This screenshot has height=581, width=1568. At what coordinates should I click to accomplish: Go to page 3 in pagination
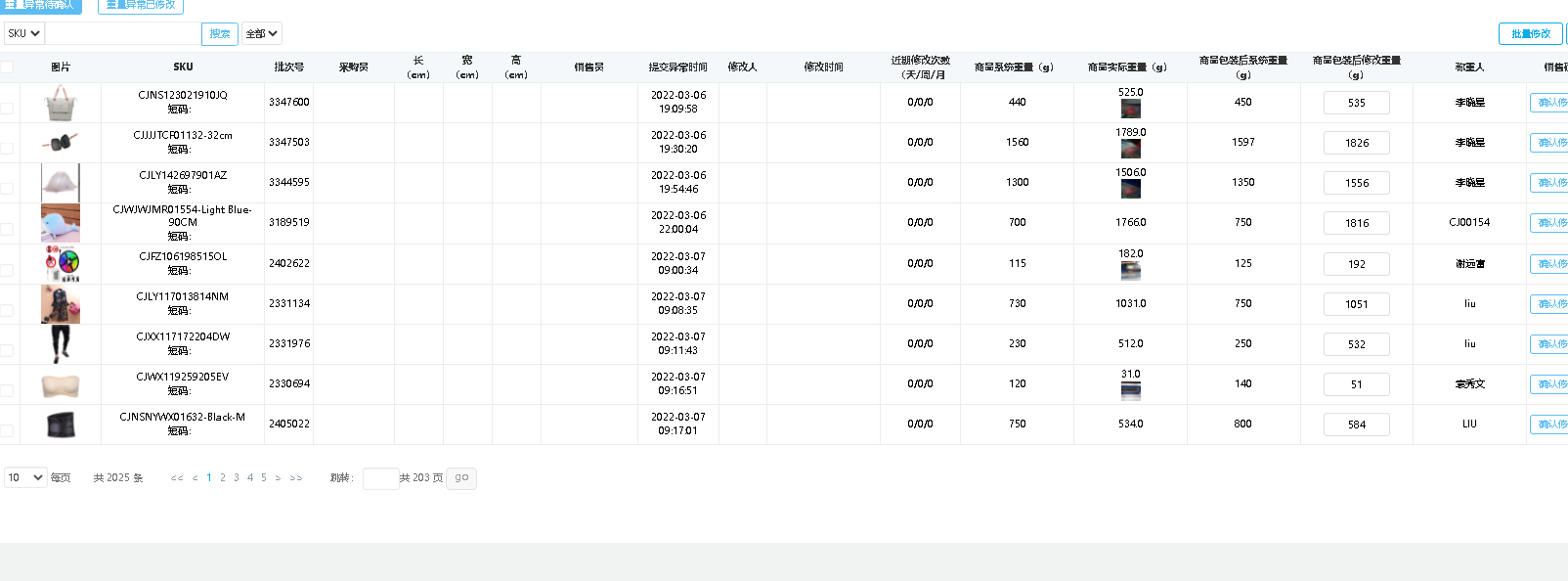coord(237,478)
